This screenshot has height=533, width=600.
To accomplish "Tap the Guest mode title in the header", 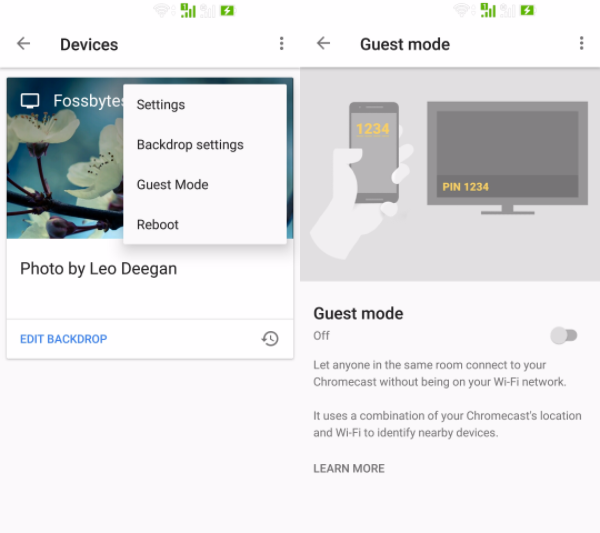I will click(x=405, y=44).
